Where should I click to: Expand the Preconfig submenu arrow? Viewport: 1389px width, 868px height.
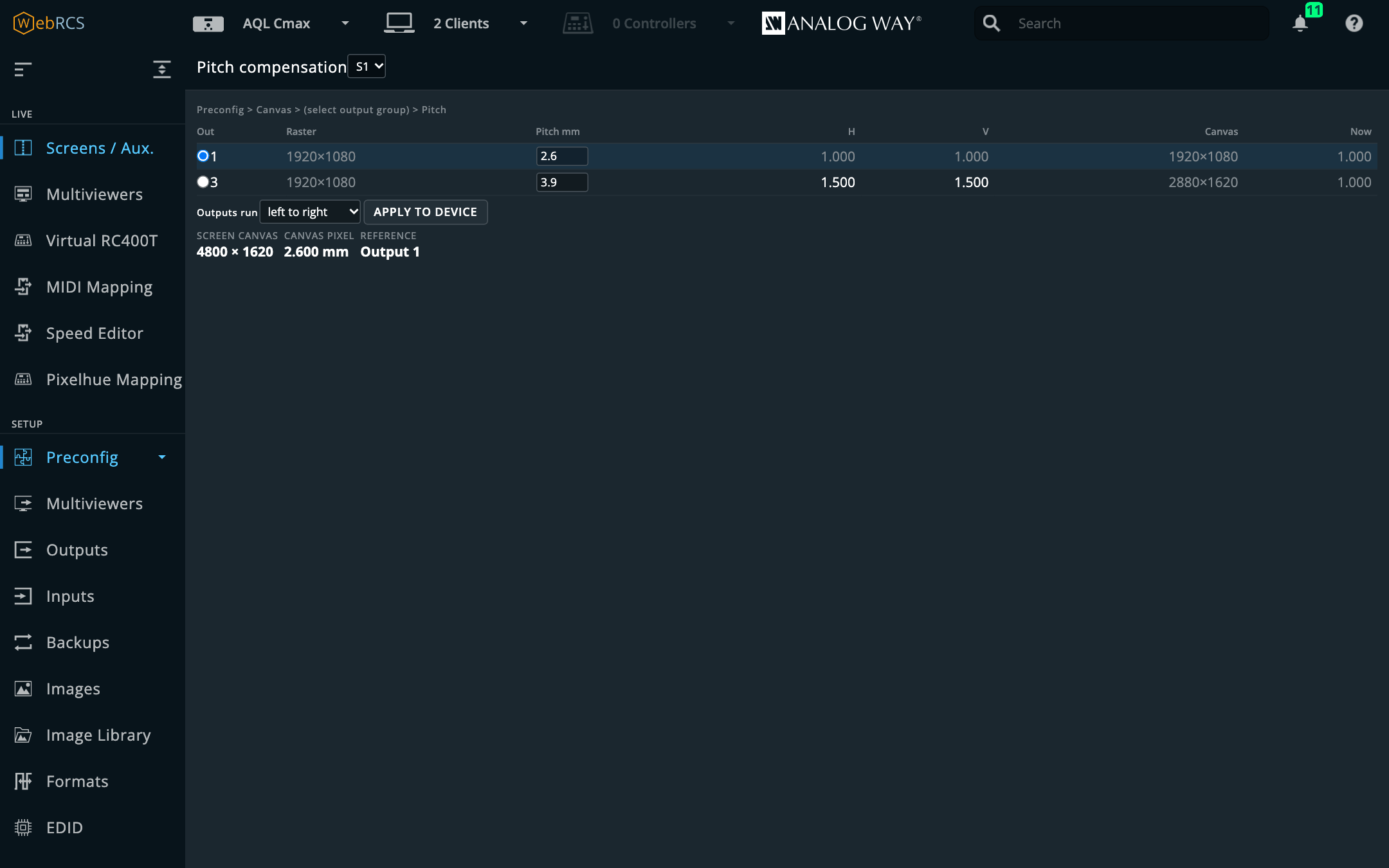[x=162, y=457]
